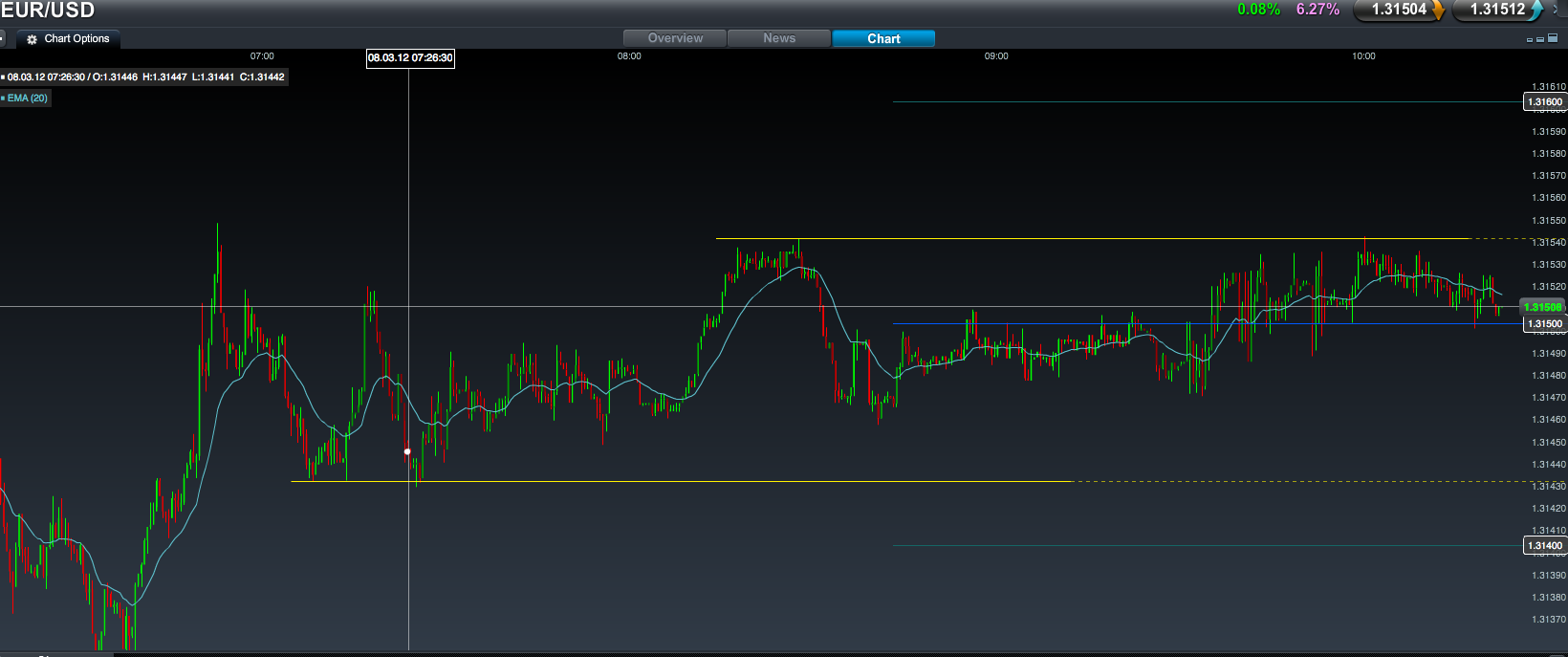
Task: Expand the chevron at the top right edge
Action: pos(1557,9)
